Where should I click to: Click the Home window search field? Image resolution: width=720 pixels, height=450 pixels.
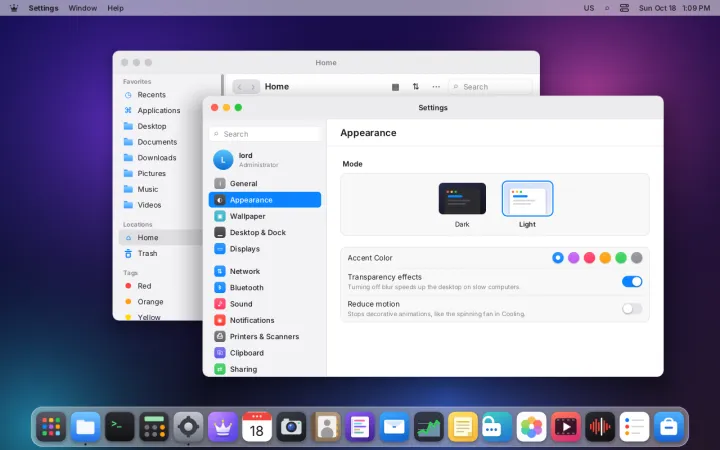[490, 87]
